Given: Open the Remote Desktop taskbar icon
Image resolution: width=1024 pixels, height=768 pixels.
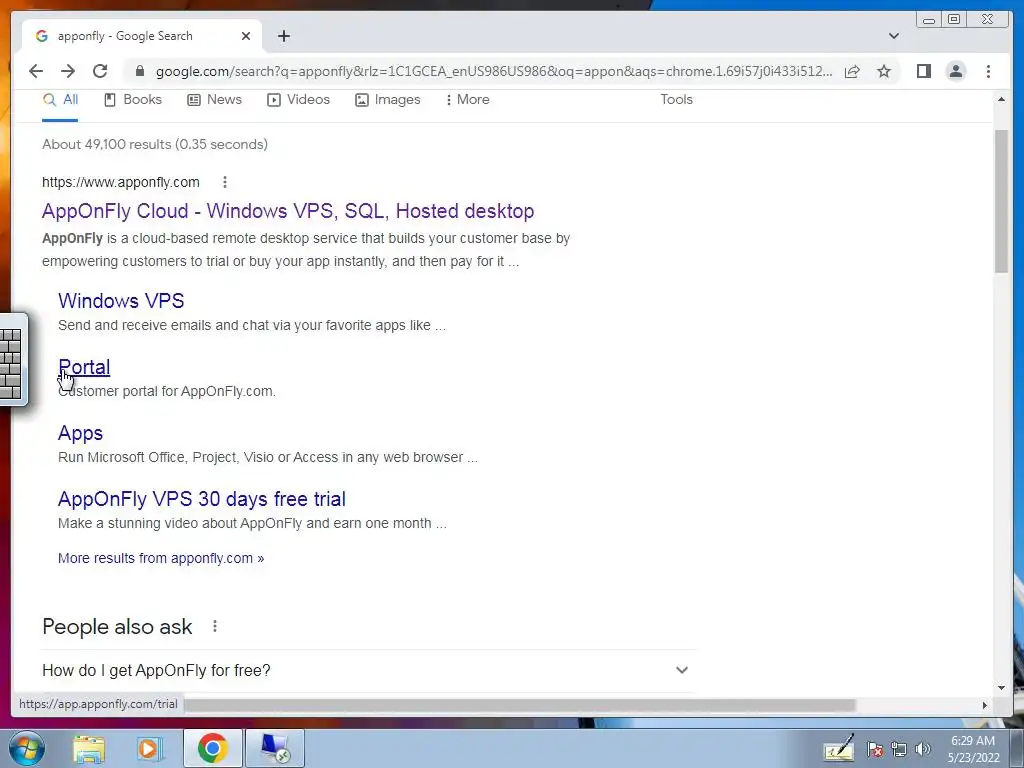Looking at the screenshot, I should click(x=274, y=748).
